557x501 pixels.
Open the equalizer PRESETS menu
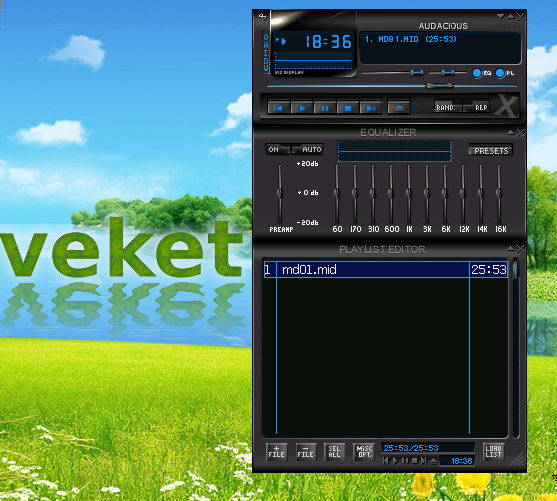click(x=491, y=150)
